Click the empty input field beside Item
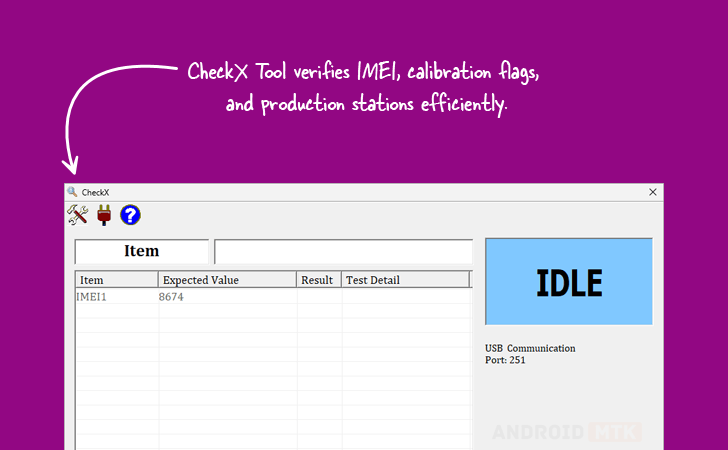This screenshot has height=450, width=728. click(x=344, y=252)
